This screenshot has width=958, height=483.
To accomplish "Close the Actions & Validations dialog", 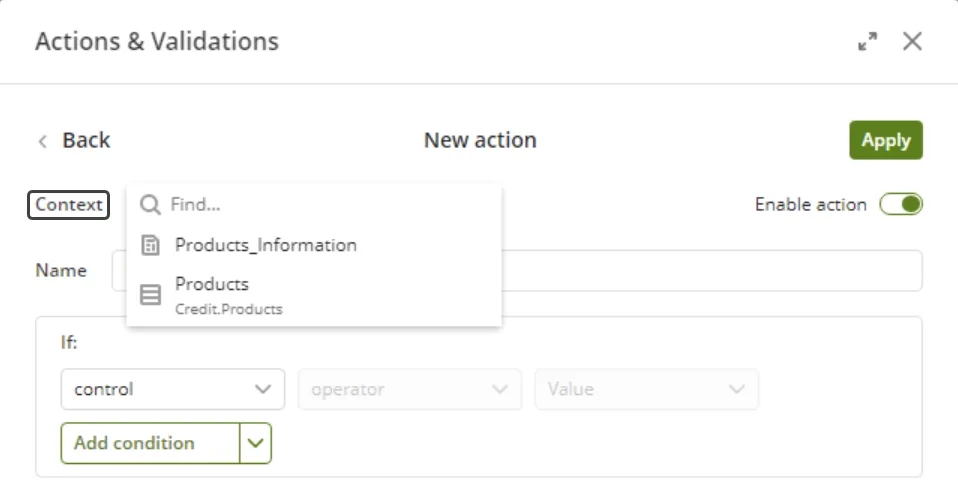I will point(912,42).
